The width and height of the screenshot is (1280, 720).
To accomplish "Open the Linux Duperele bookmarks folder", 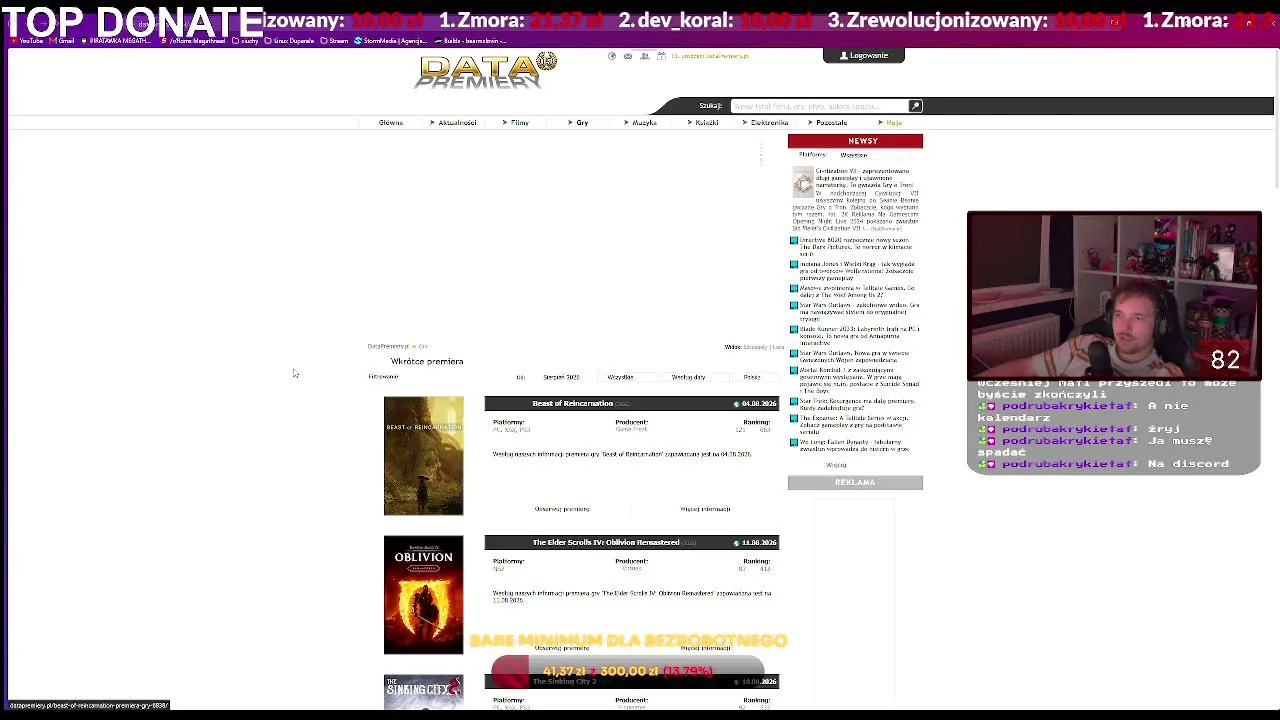I will (289, 41).
